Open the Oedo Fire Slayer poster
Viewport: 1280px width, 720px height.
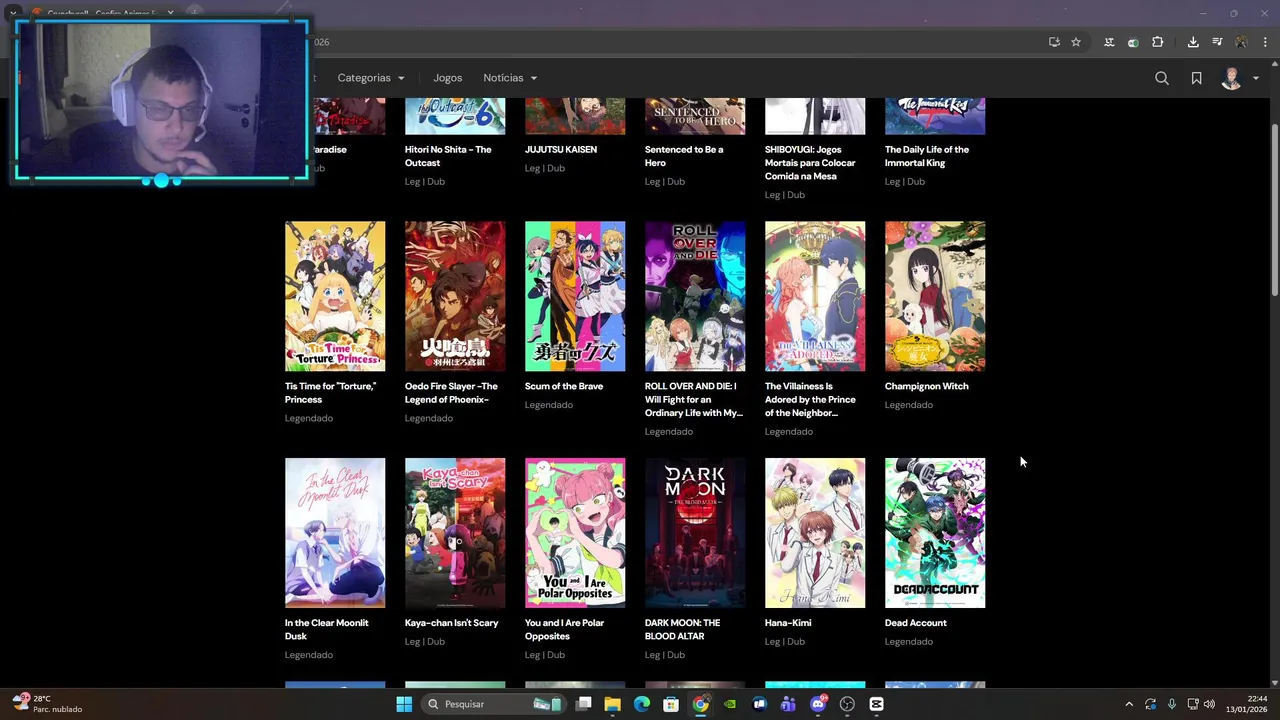(x=455, y=296)
